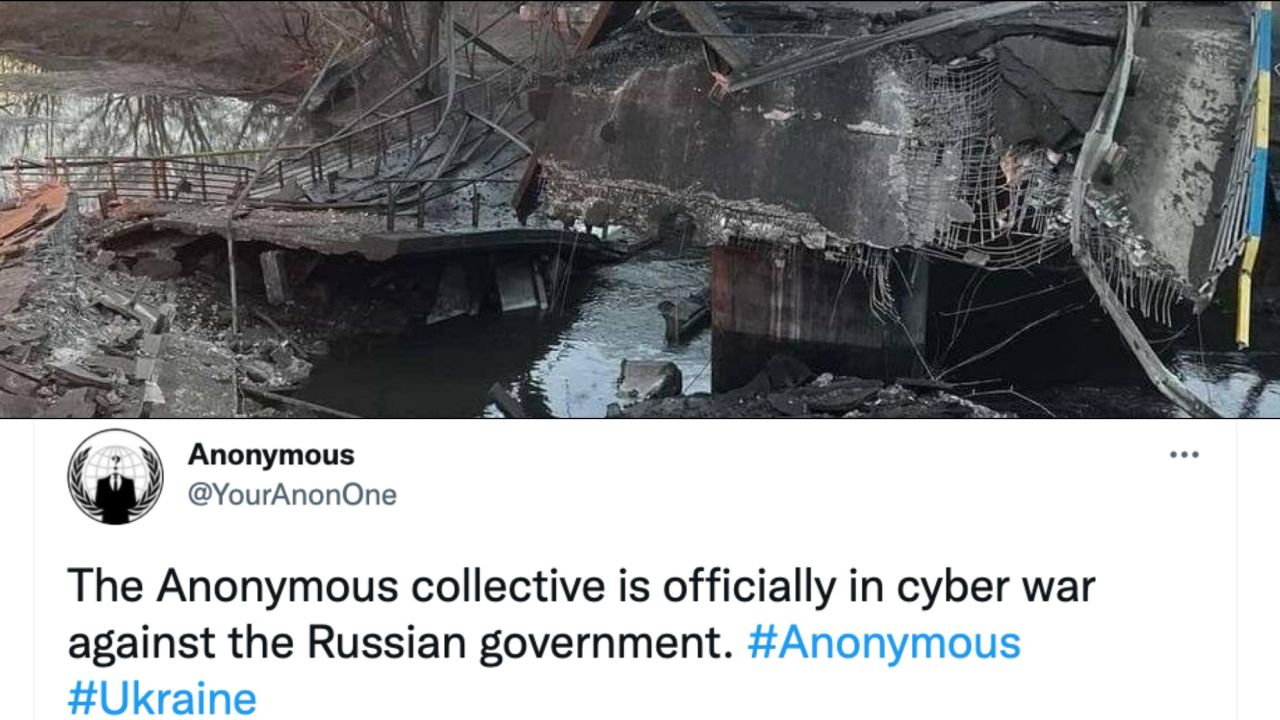Open the Anonymous profile avatar

click(115, 476)
